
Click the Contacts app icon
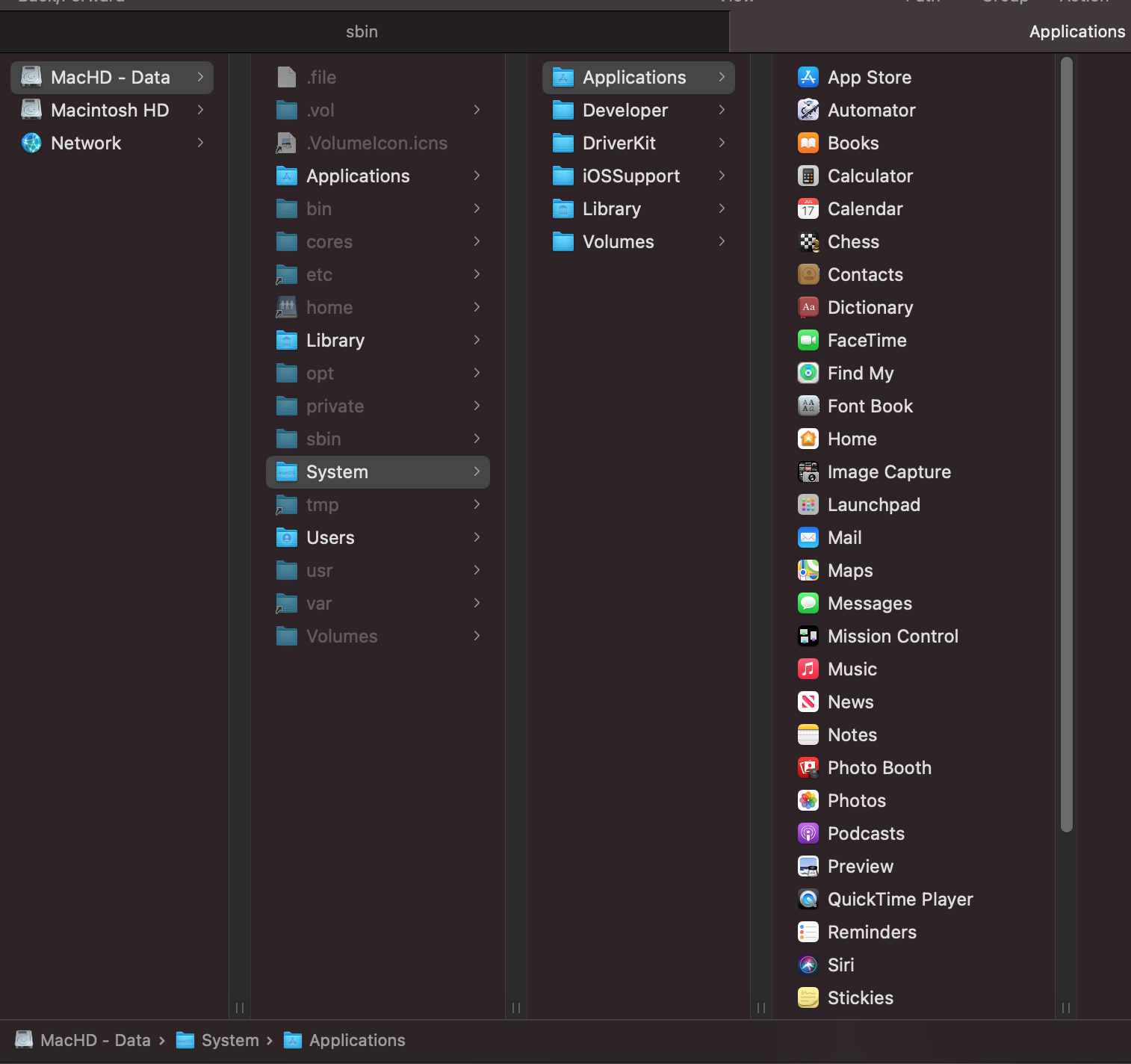point(808,274)
